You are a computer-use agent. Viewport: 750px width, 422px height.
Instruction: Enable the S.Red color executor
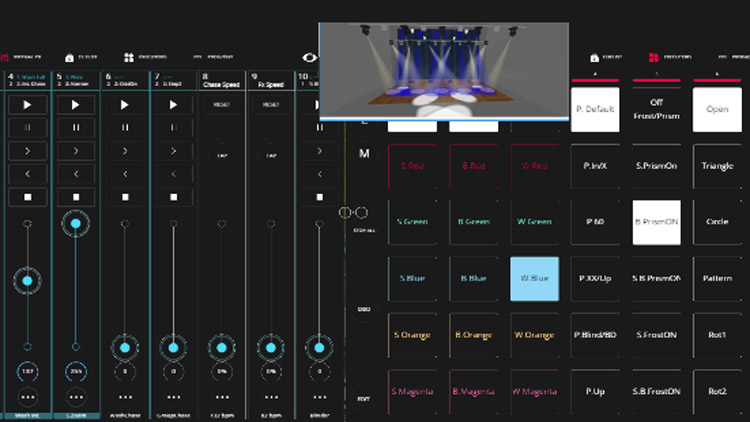pos(412,166)
